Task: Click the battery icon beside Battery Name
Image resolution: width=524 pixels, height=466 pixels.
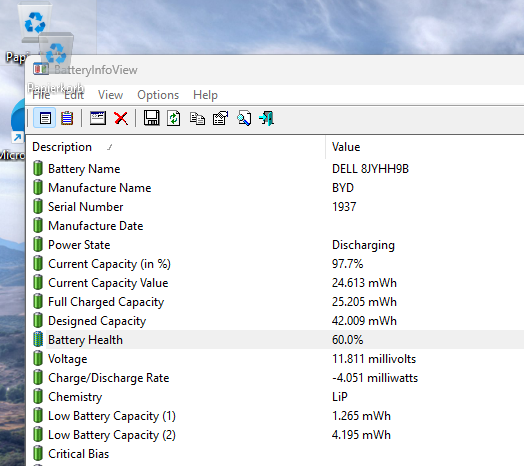Action: click(38, 168)
